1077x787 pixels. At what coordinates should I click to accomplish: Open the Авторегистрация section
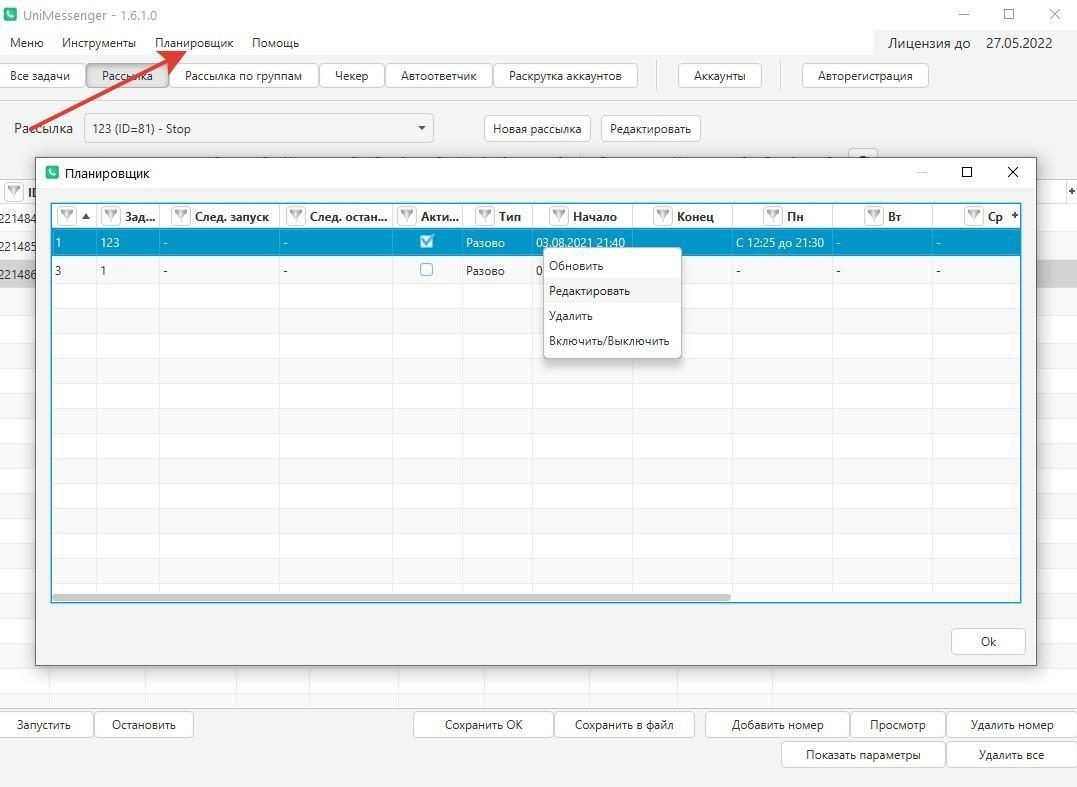865,76
